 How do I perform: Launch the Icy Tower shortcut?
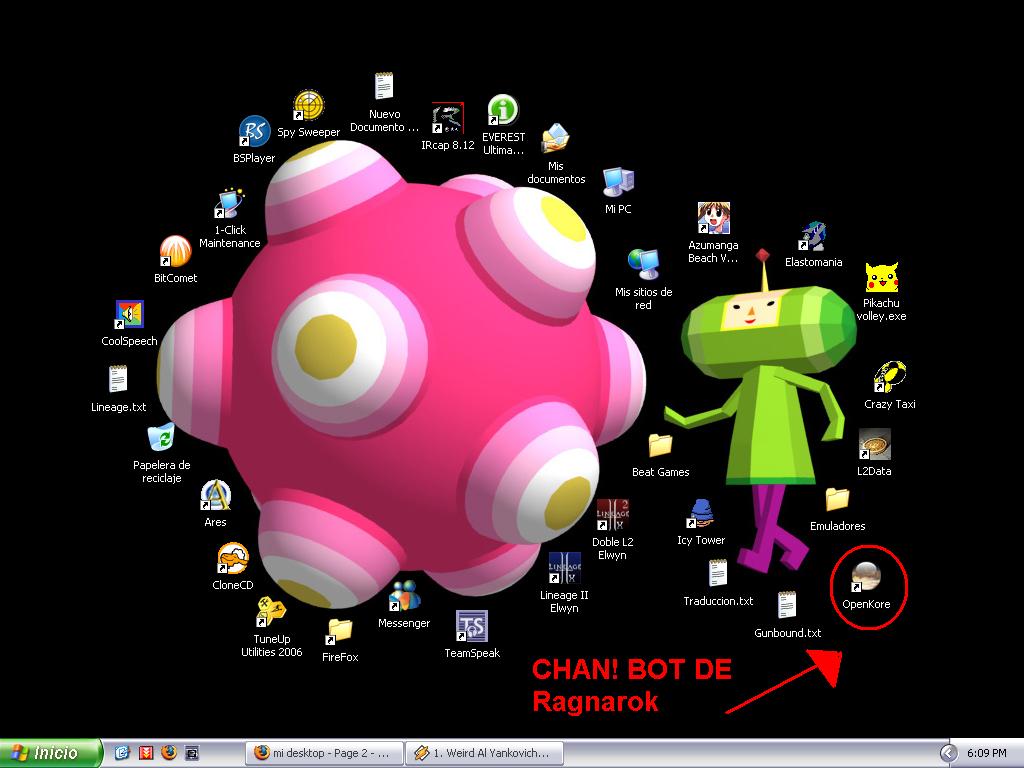coord(701,514)
